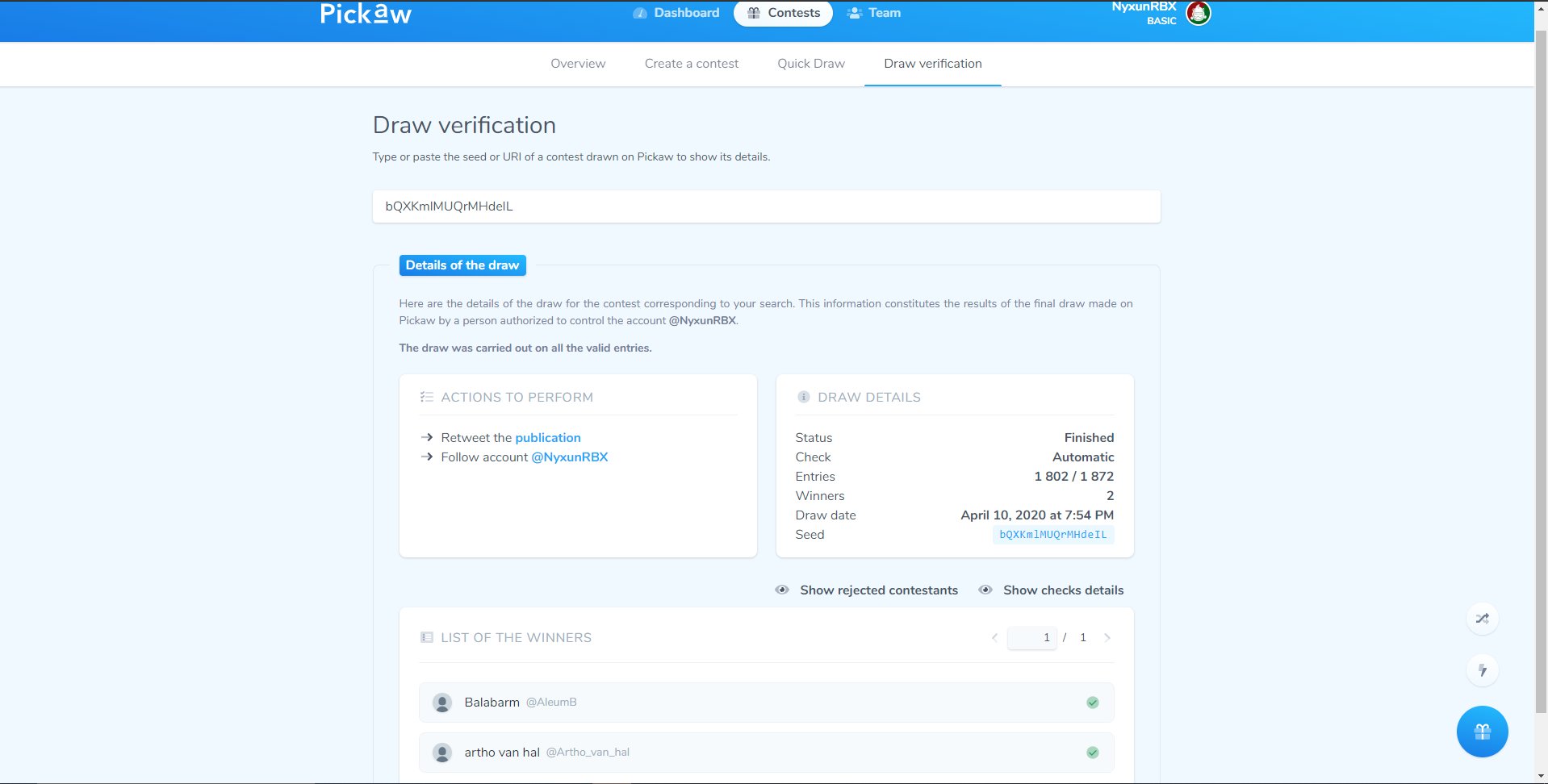Screen dimensions: 1548x784
Task: Click artho van hal's green check icon
Action: click(x=1093, y=753)
